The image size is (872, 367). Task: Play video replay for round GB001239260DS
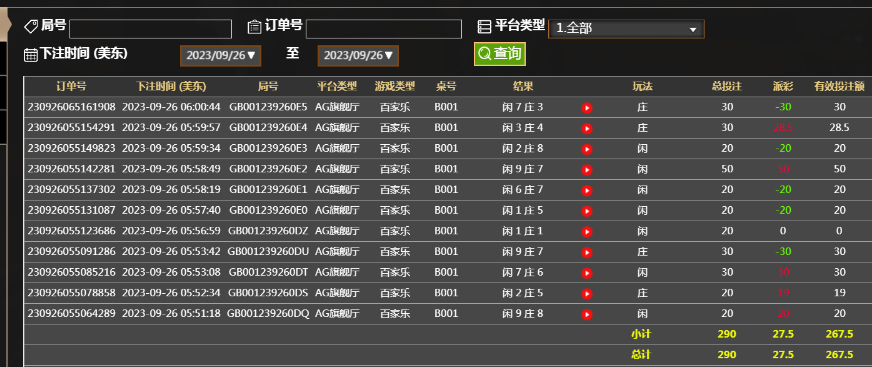586,294
